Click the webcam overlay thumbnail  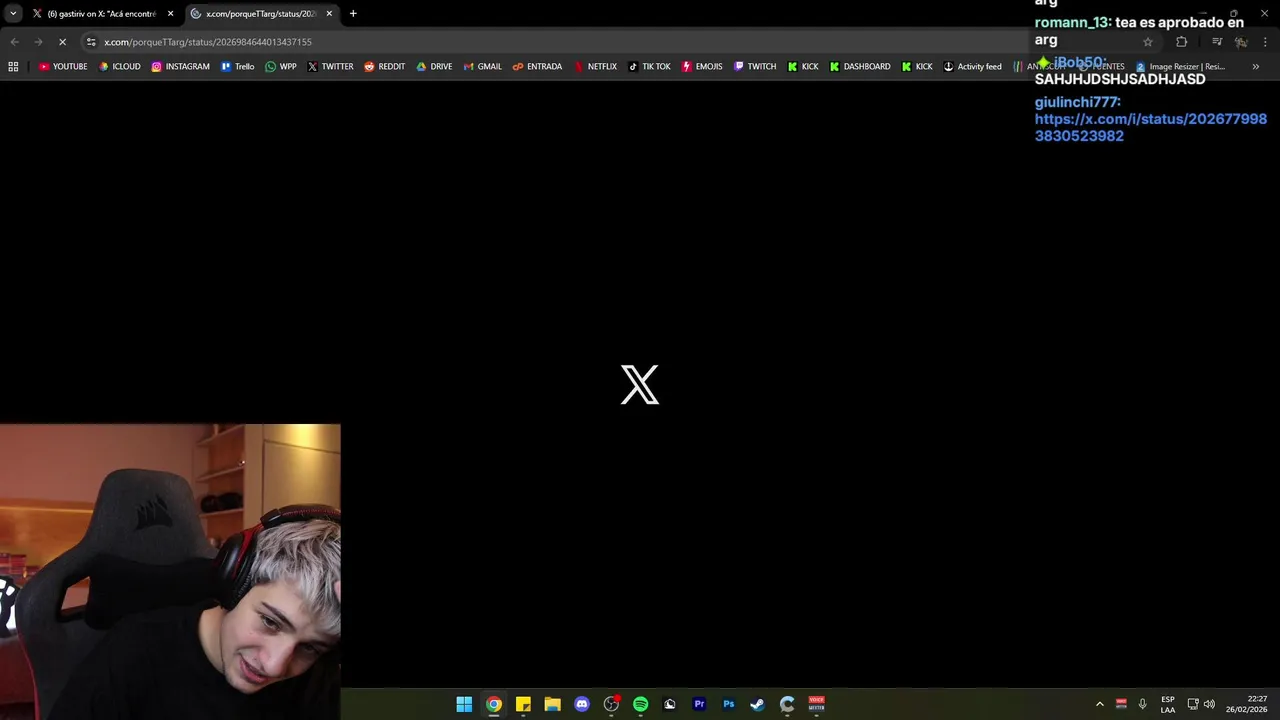pyautogui.click(x=170, y=572)
